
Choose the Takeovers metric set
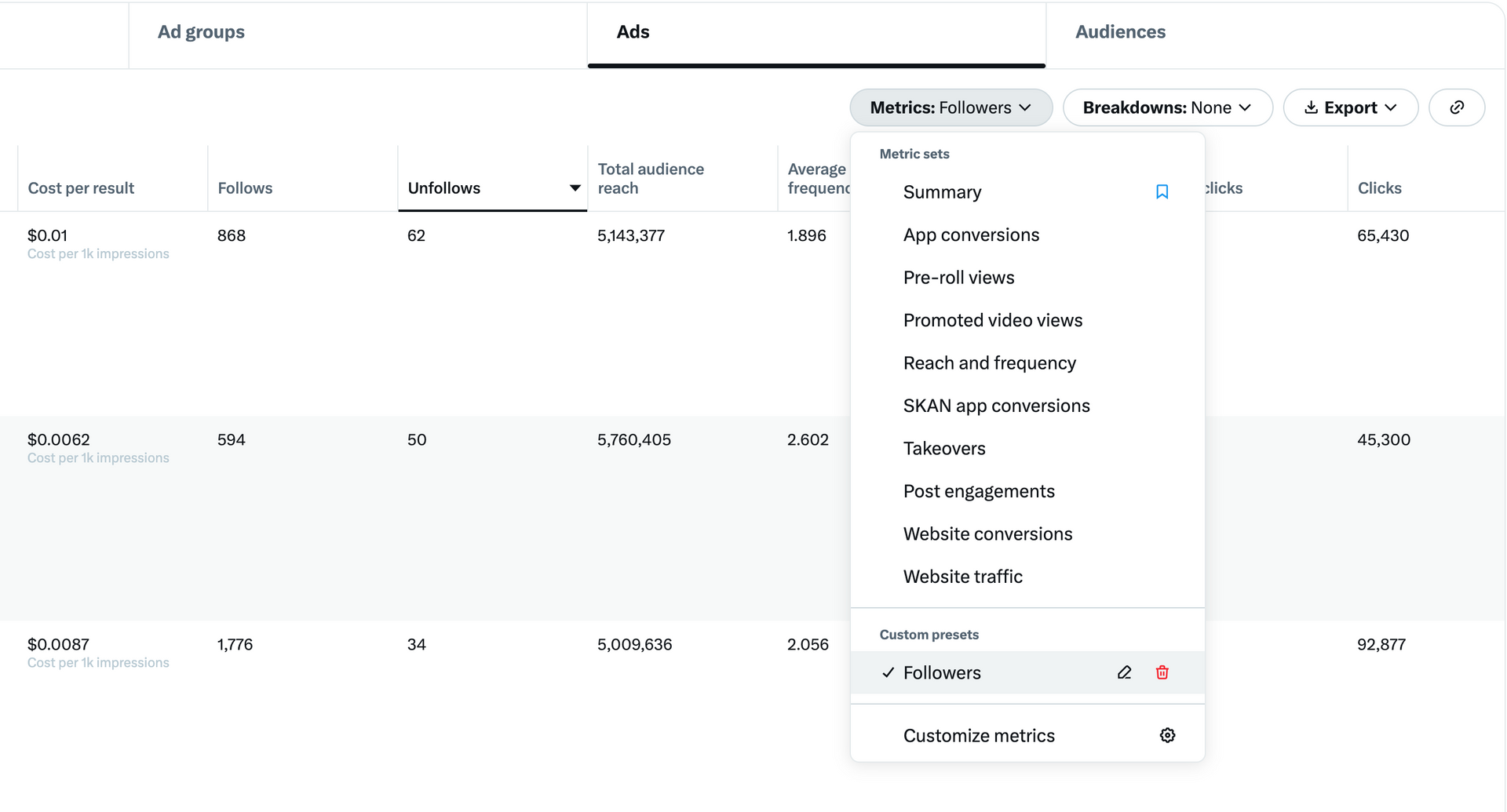click(x=944, y=448)
